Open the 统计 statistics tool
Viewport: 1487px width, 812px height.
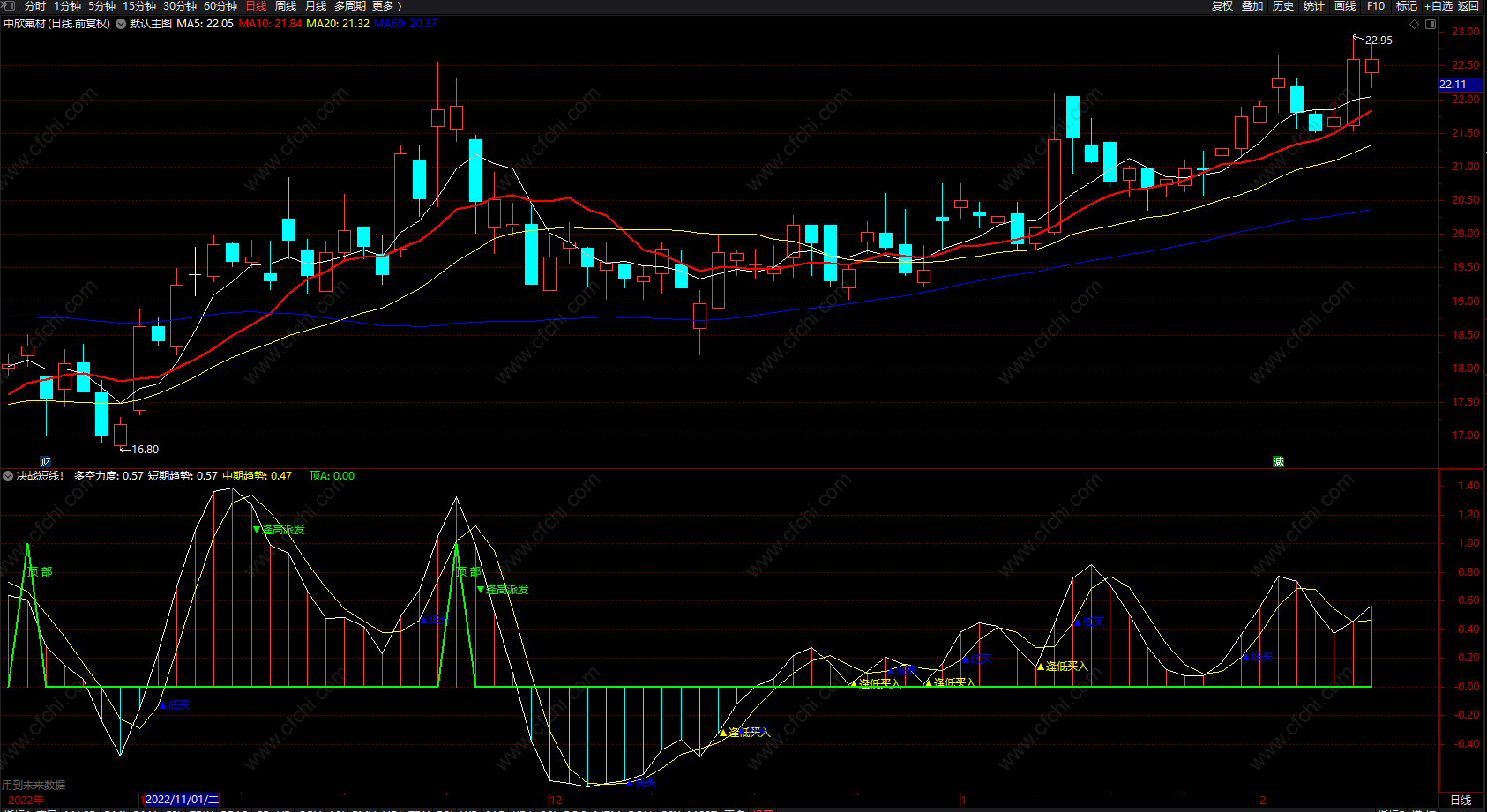click(x=1314, y=6)
